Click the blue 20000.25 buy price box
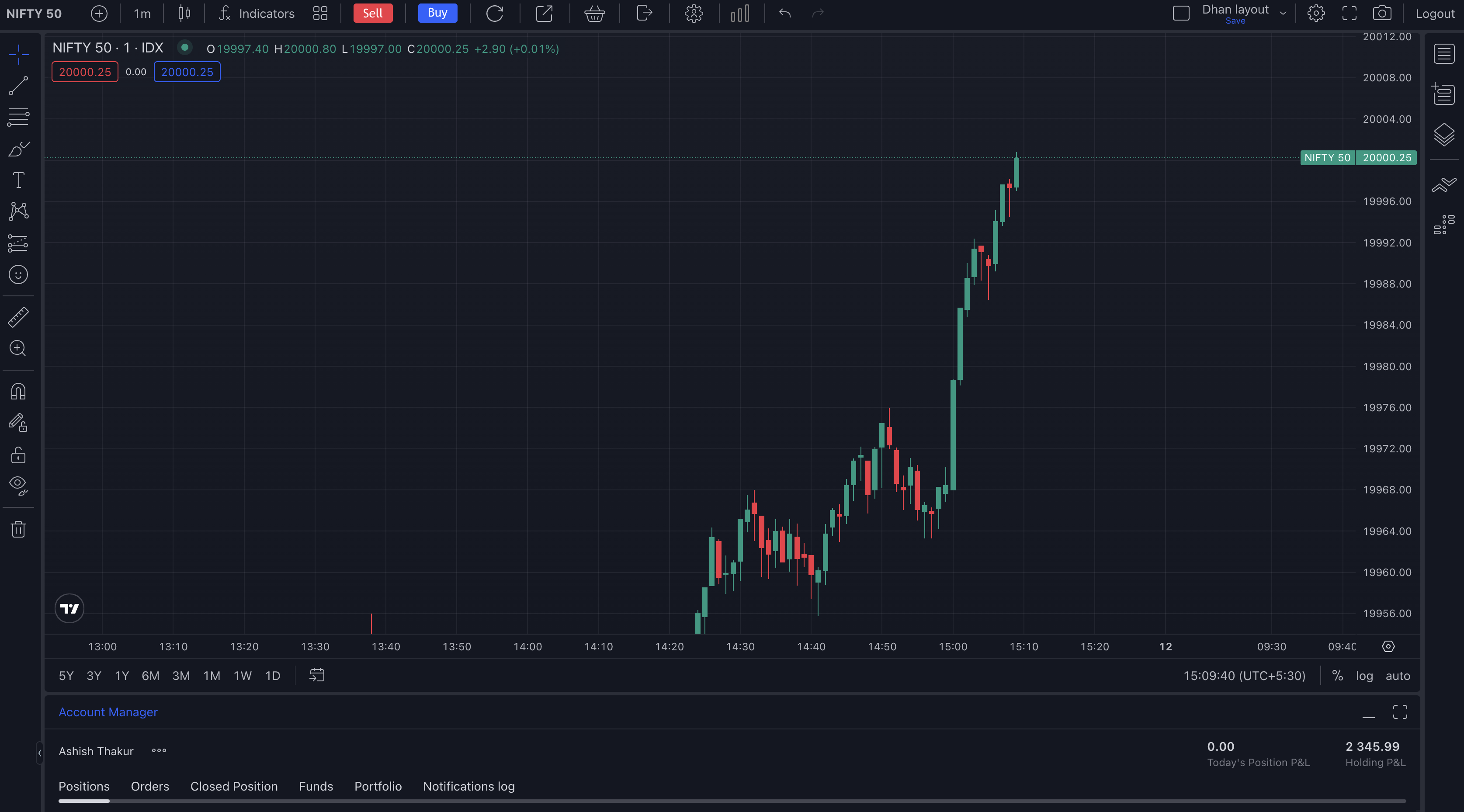The width and height of the screenshot is (1464, 812). click(x=187, y=72)
